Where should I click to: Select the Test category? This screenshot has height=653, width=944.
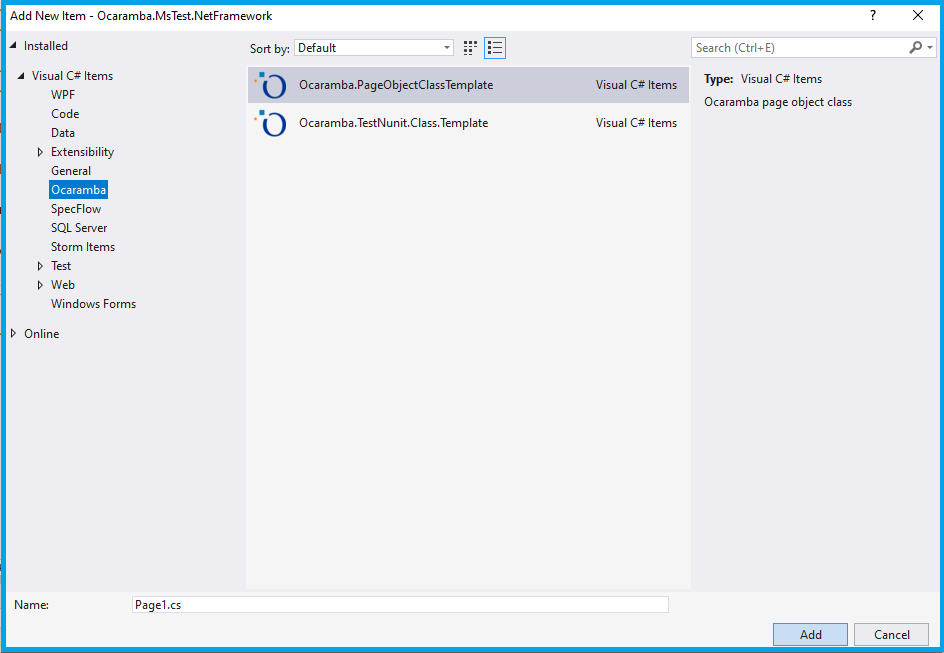[x=61, y=266]
